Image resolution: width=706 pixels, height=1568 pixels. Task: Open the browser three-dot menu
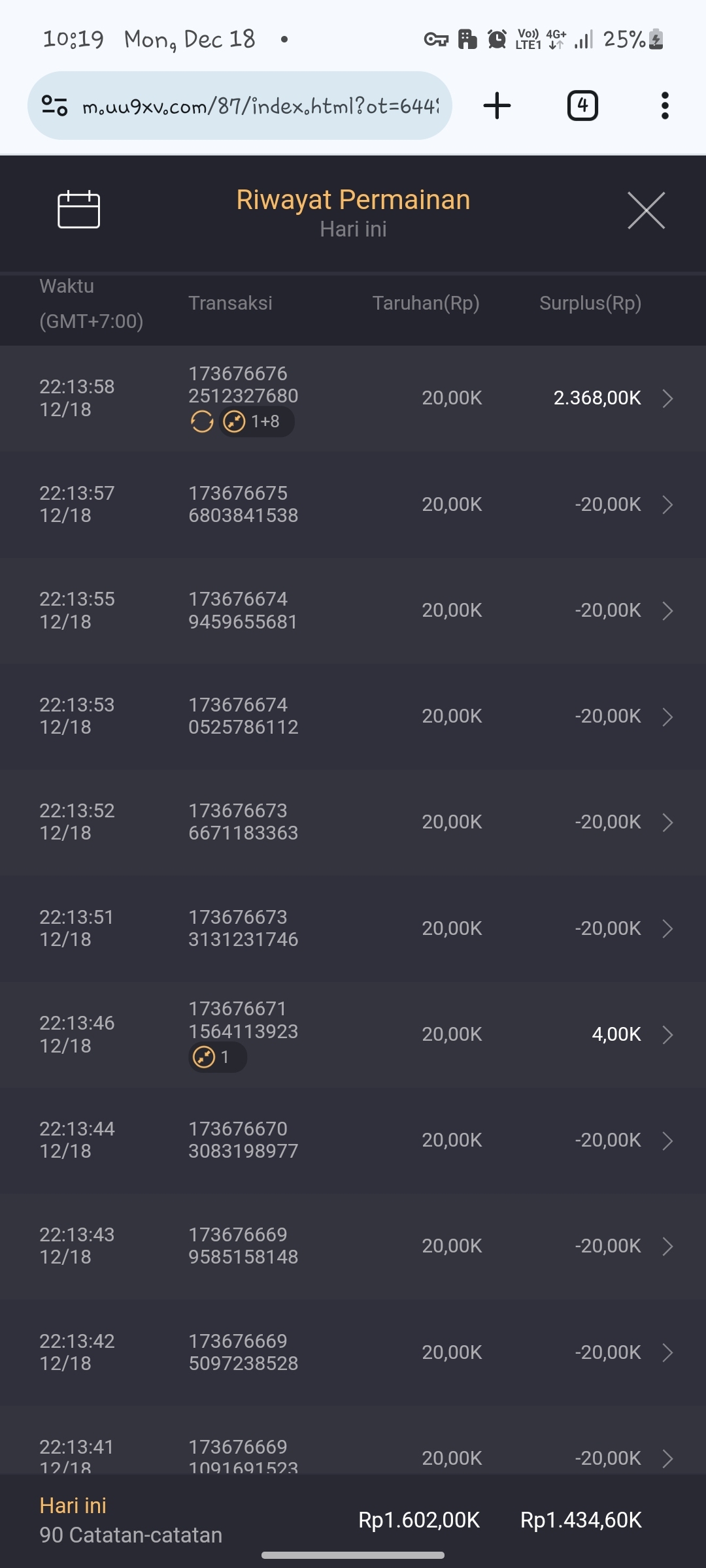coord(665,106)
